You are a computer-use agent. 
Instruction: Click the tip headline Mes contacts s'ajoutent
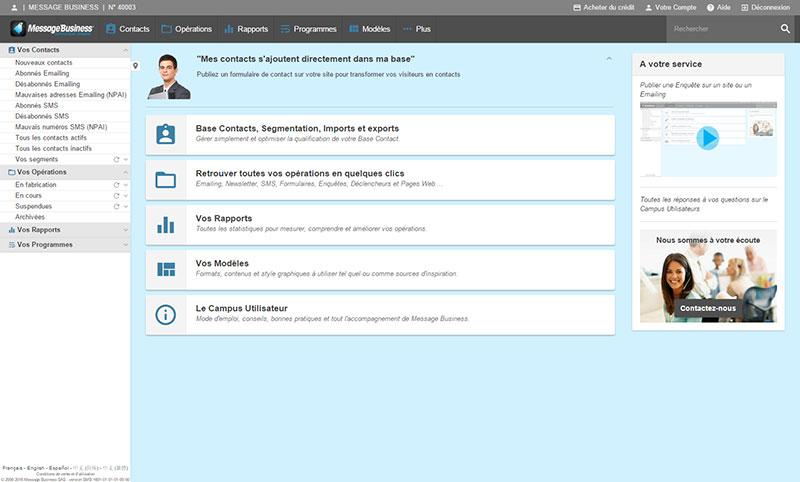[x=305, y=59]
